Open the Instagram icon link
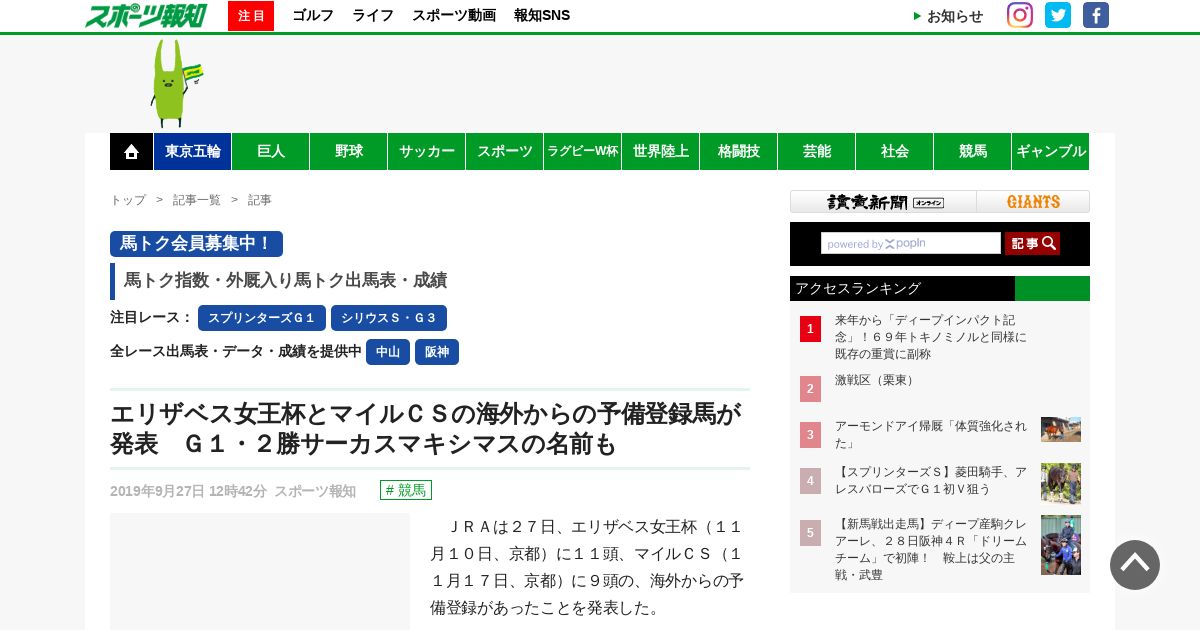 1020,15
